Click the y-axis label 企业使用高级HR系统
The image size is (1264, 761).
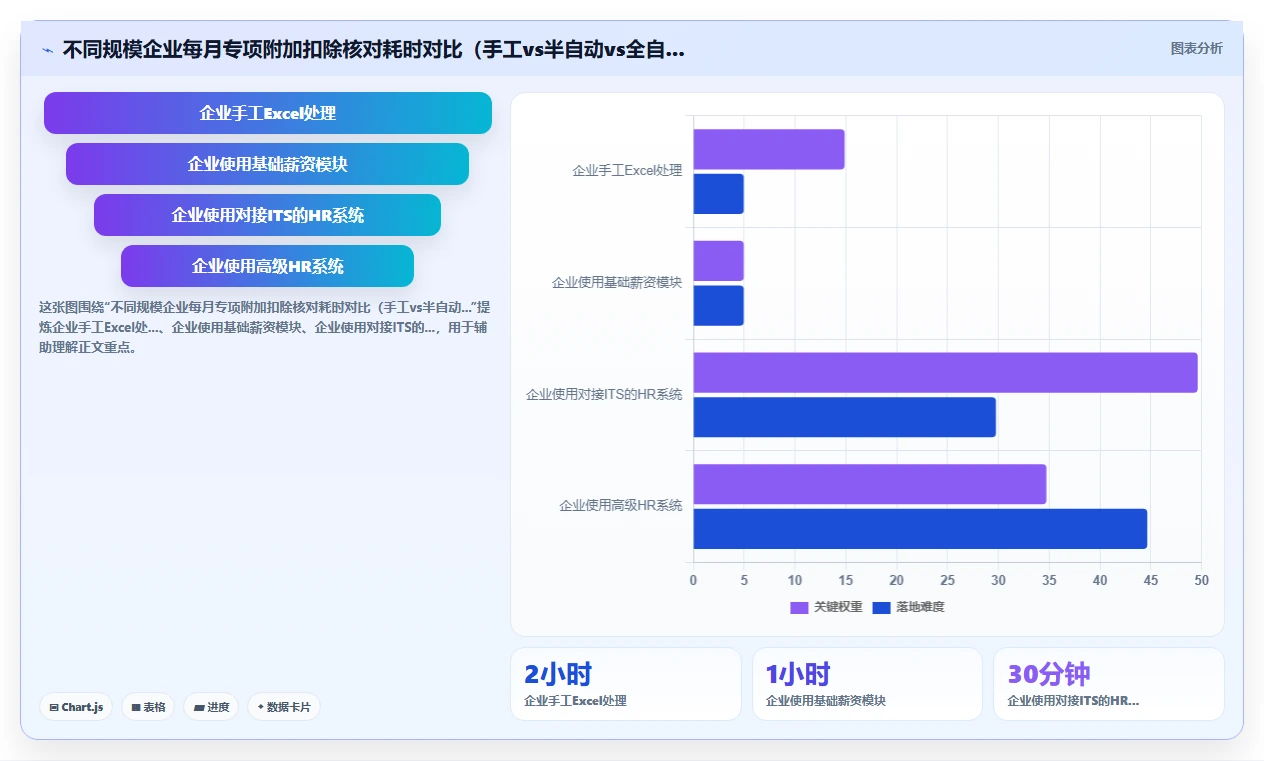(621, 506)
